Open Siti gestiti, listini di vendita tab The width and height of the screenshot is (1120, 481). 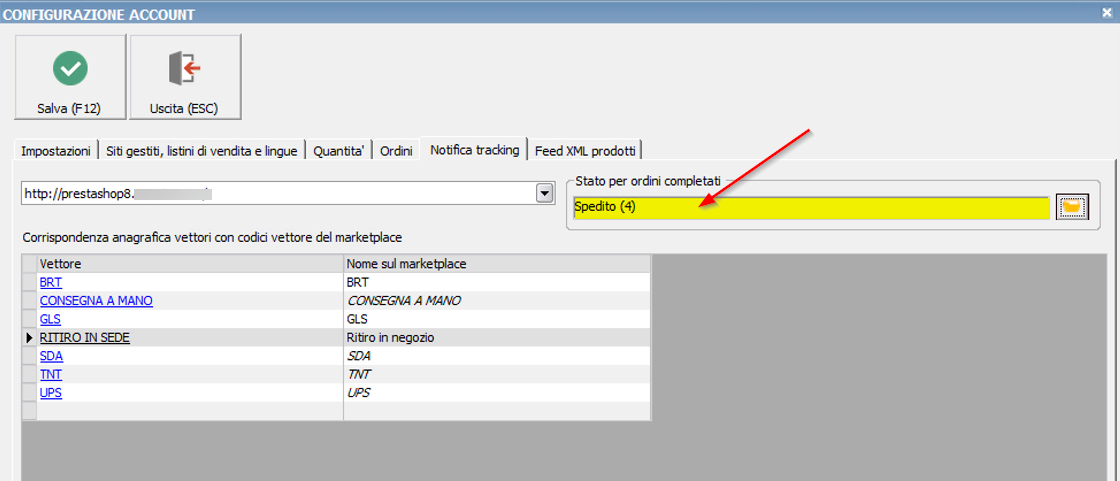201,150
